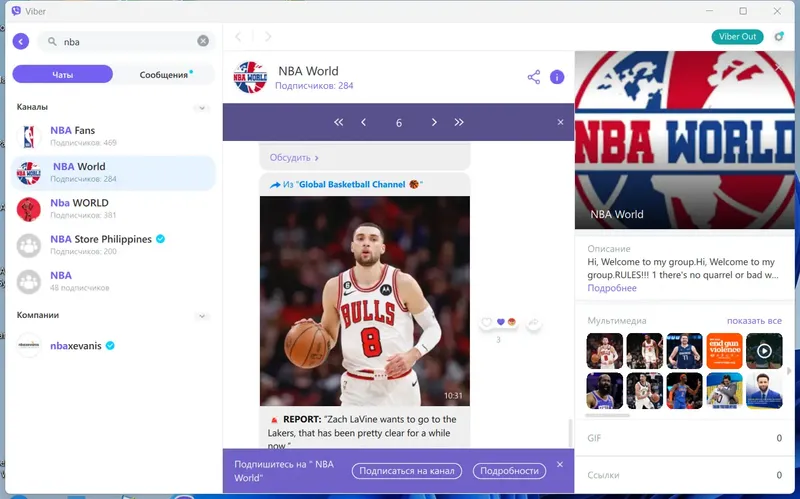Navigate back with the top arrow
Viewport: 800px width, 499px height.
click(x=238, y=37)
